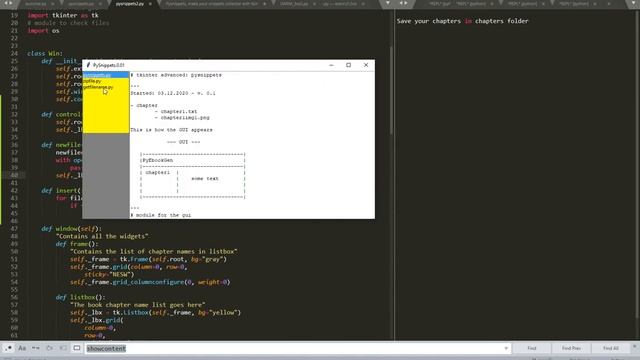Click line number 47 in gutter

coord(14,229)
